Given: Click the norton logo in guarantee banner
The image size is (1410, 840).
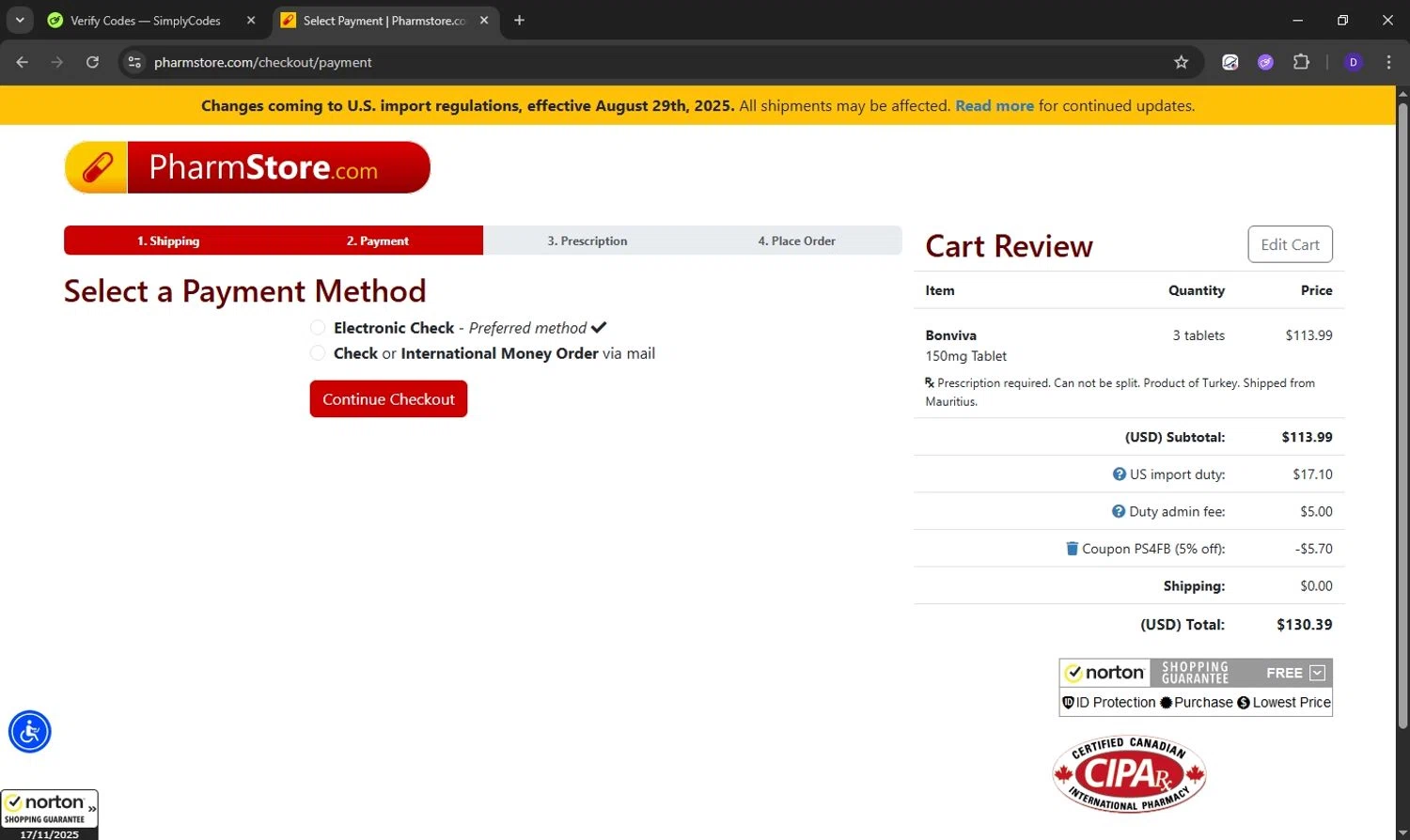Looking at the screenshot, I should pos(1105,673).
